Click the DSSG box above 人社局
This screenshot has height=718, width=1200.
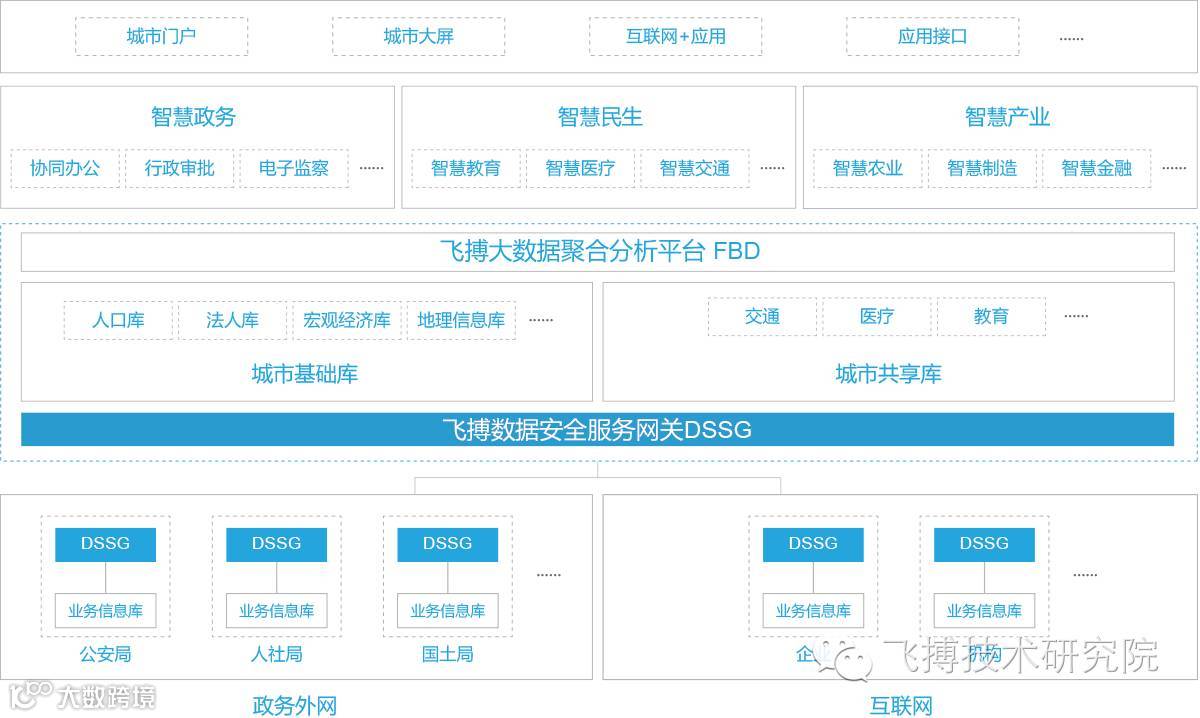tap(277, 544)
